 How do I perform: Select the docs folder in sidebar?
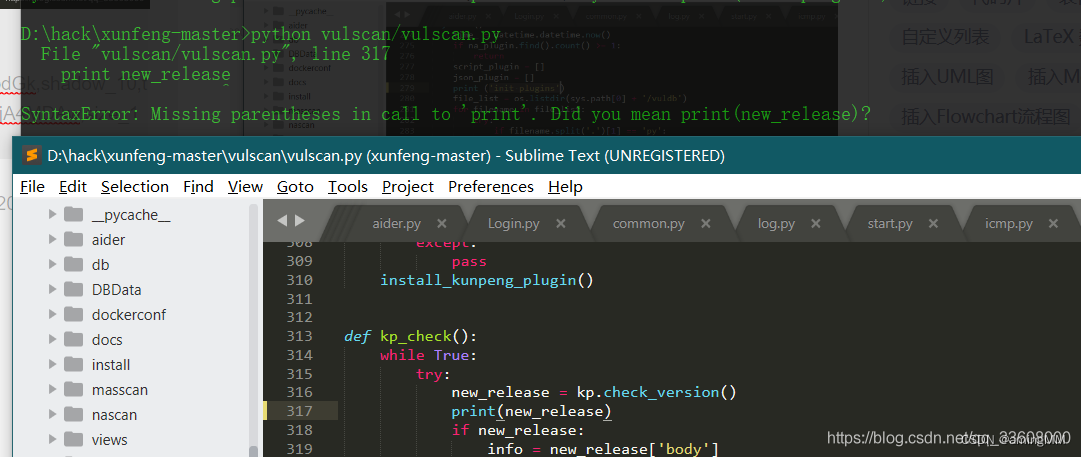(107, 340)
